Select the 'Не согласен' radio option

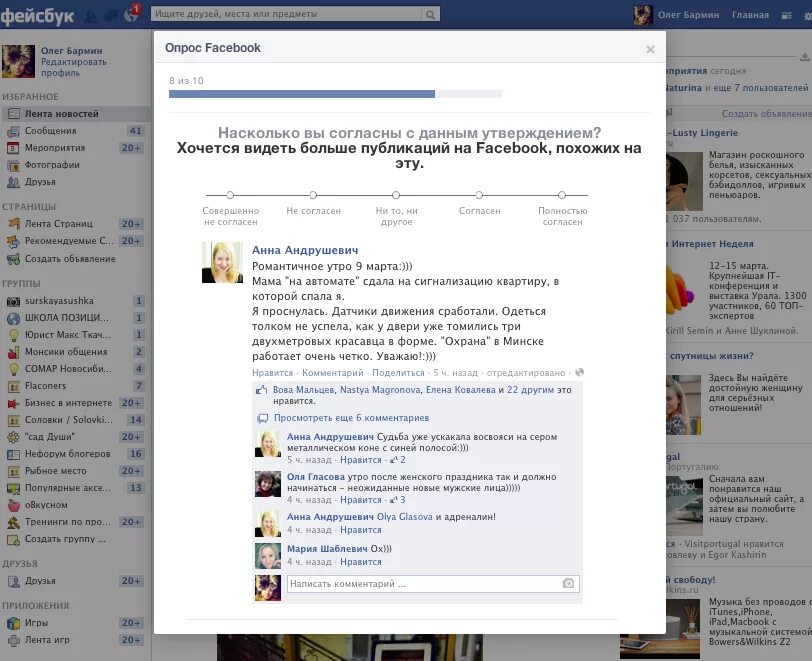click(313, 195)
